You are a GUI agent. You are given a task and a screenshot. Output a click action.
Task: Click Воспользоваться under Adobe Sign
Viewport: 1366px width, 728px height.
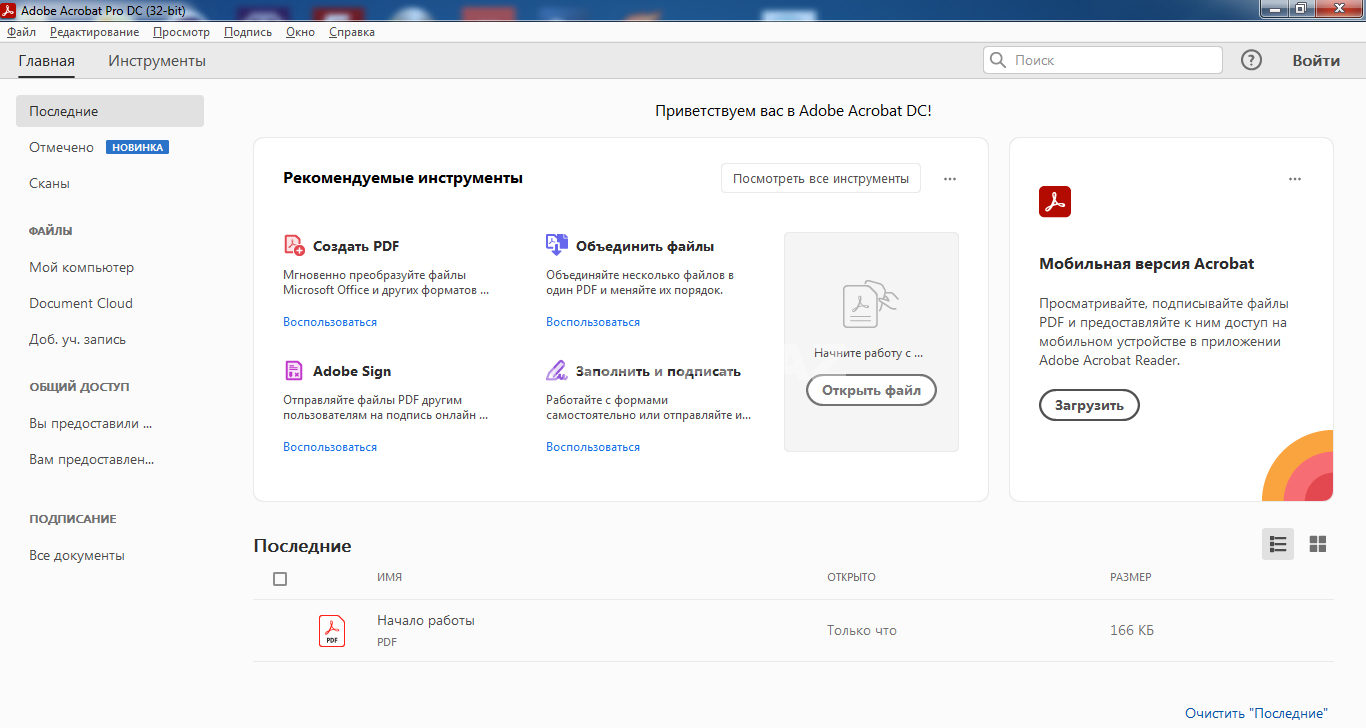(330, 447)
